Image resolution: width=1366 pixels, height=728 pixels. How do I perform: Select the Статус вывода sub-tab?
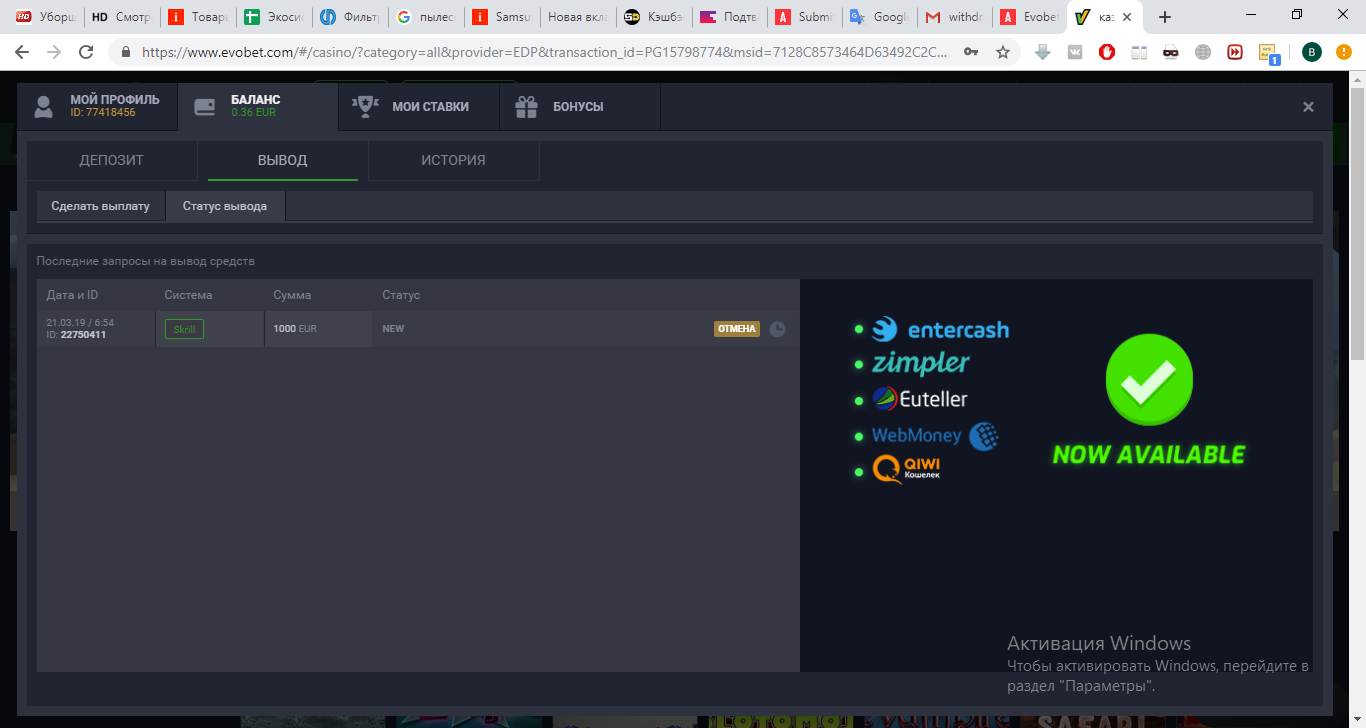[225, 206]
